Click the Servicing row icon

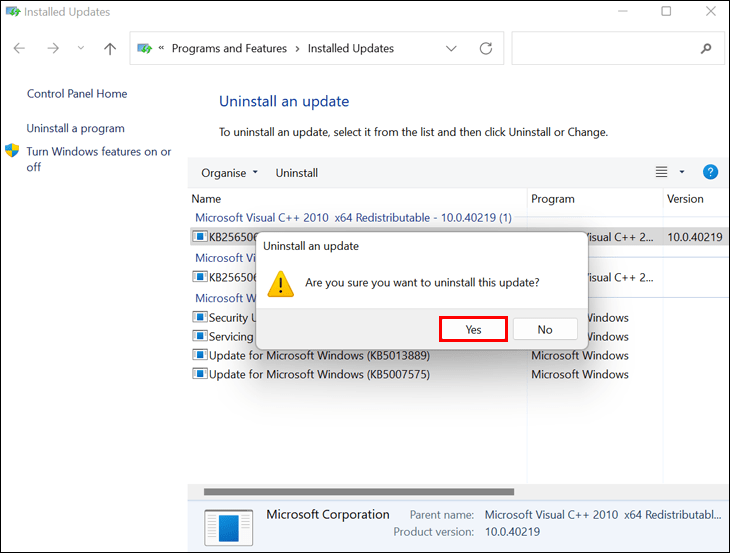click(x=200, y=336)
